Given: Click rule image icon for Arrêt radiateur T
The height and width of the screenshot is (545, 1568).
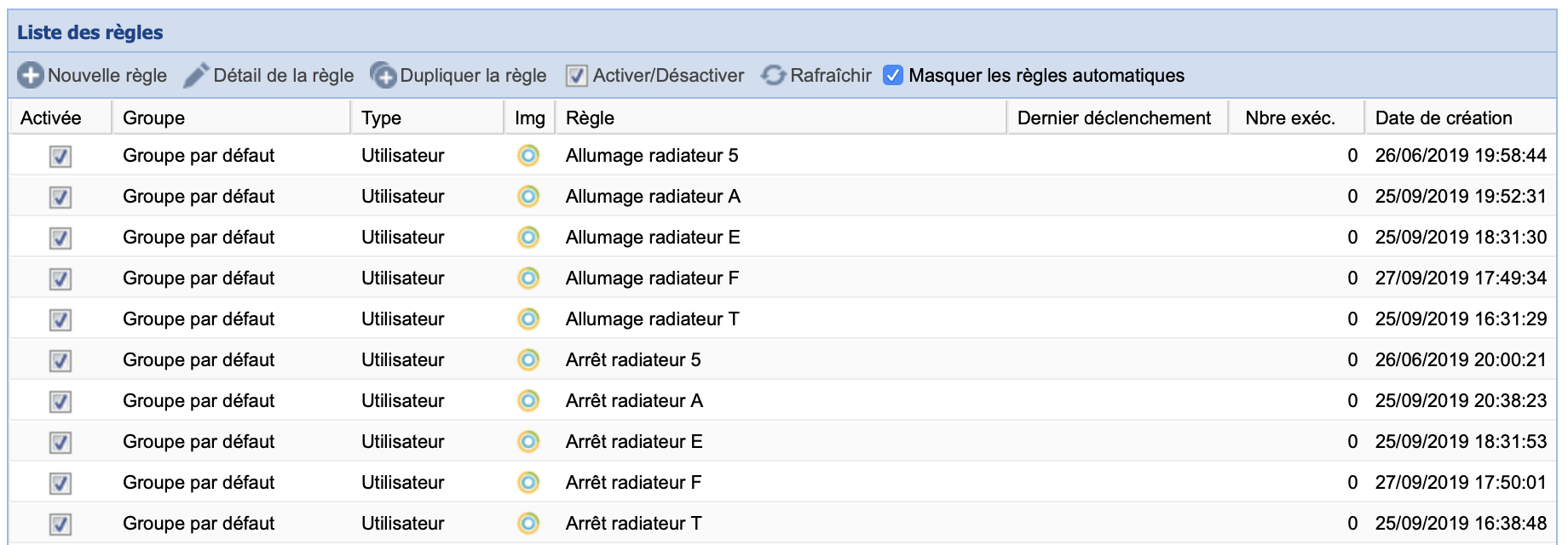Looking at the screenshot, I should pos(528,523).
